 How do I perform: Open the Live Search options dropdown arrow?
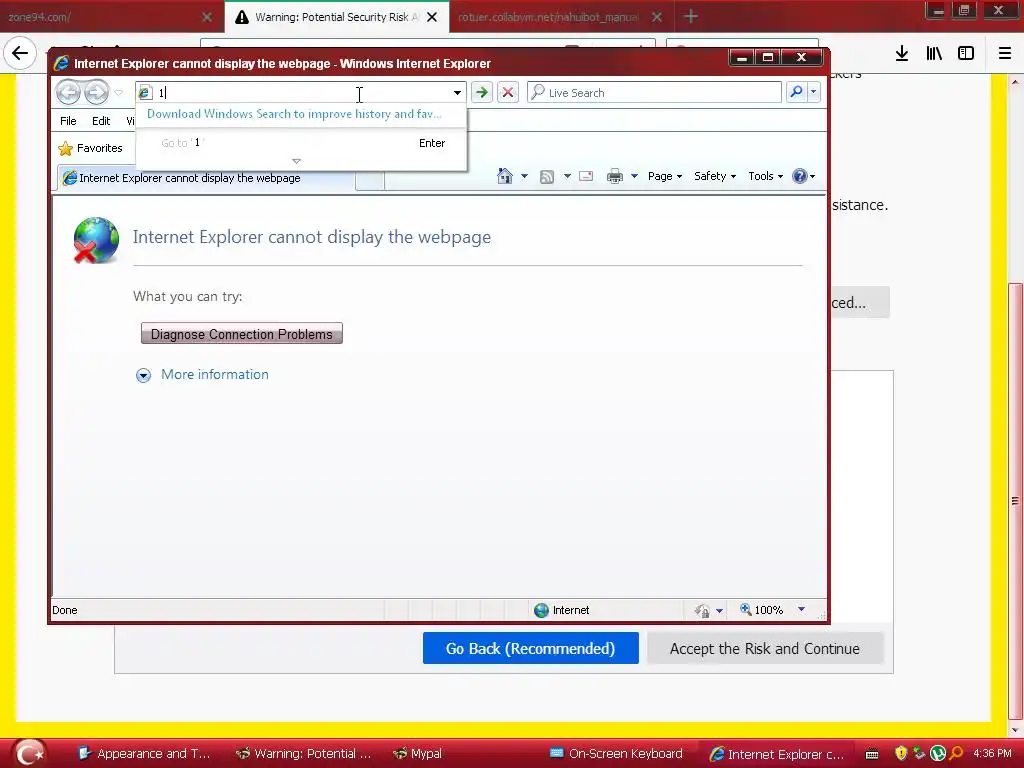pos(814,92)
